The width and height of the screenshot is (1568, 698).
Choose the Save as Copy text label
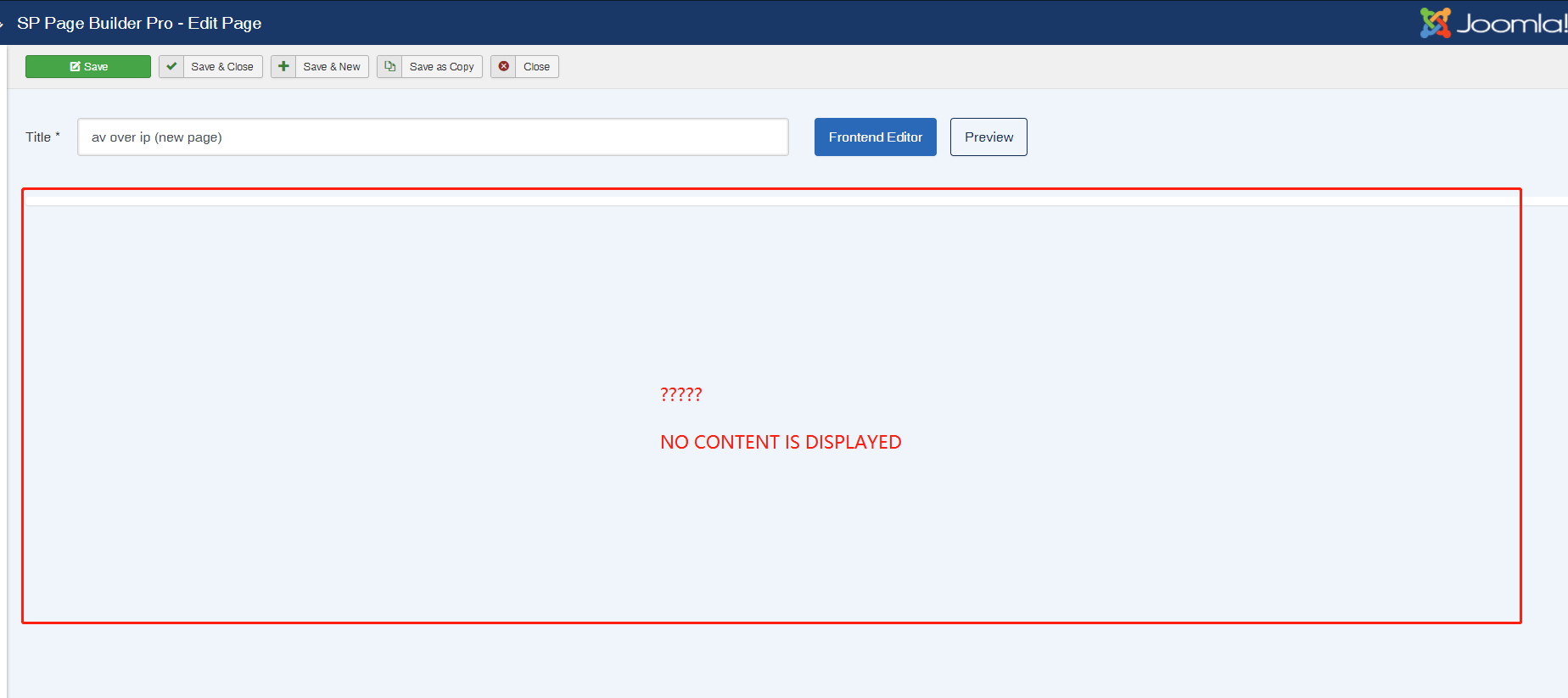[441, 67]
